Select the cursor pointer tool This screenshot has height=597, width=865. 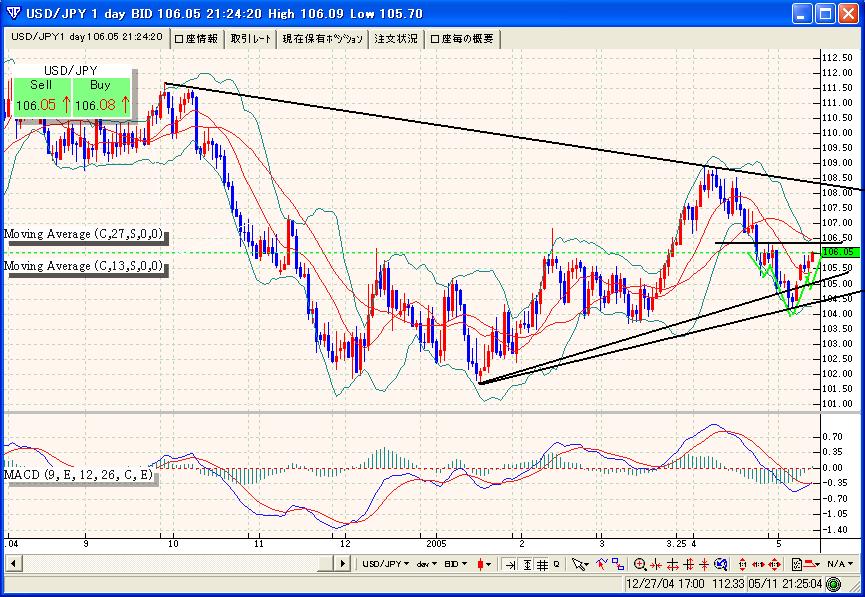pyautogui.click(x=580, y=564)
